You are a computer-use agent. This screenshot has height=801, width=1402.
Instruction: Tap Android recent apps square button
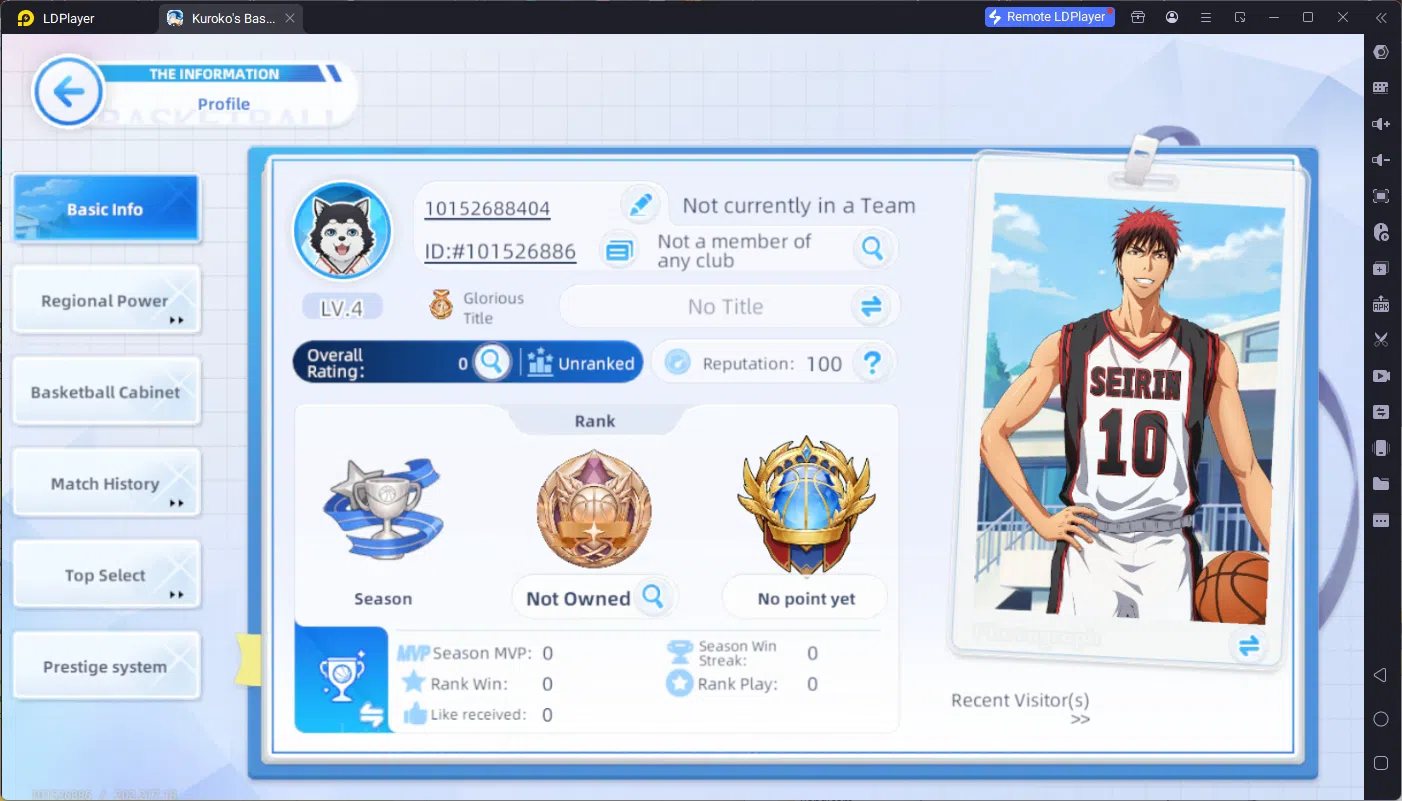pyautogui.click(x=1381, y=763)
